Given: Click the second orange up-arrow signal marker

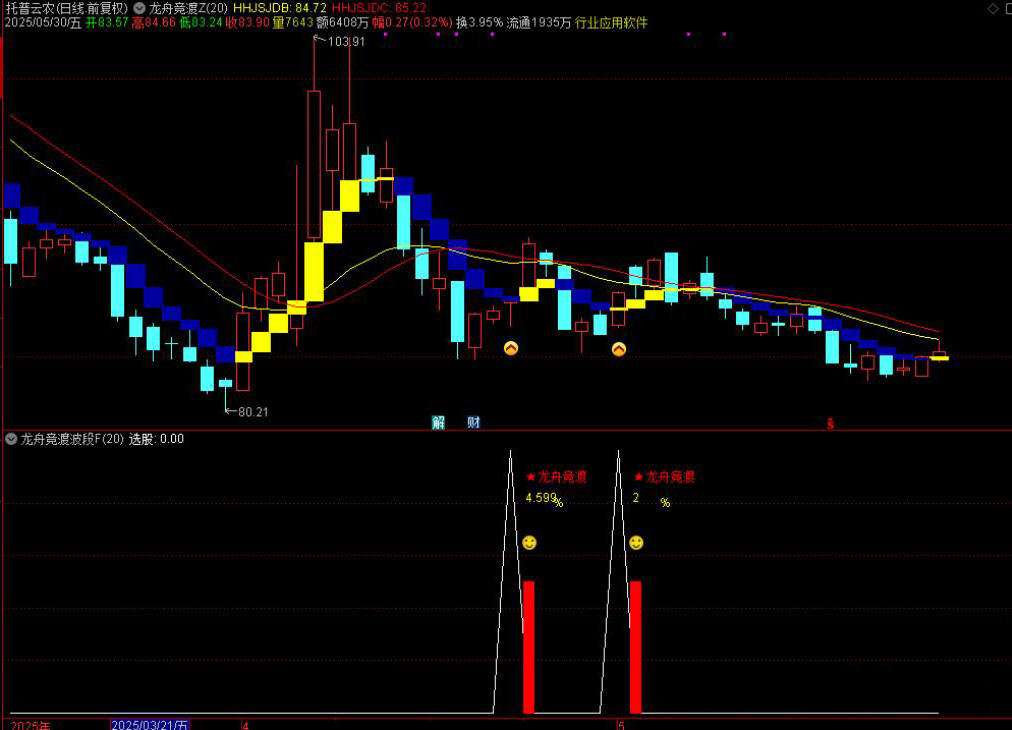Looking at the screenshot, I should 619,349.
